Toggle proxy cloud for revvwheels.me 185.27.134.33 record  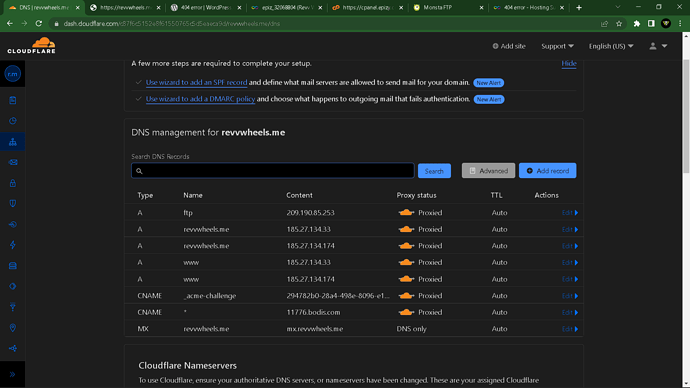point(406,229)
